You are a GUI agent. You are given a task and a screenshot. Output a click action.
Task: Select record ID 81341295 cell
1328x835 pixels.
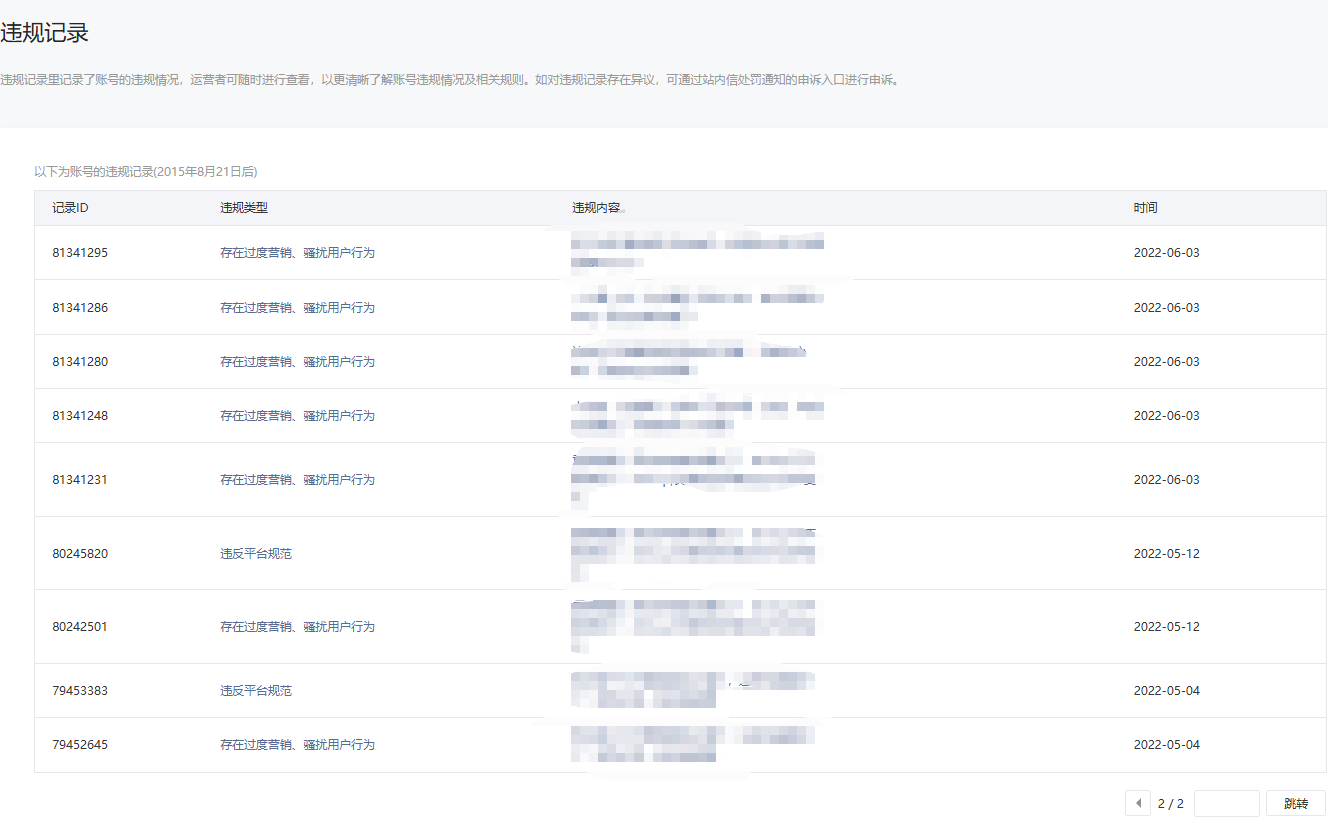click(80, 253)
